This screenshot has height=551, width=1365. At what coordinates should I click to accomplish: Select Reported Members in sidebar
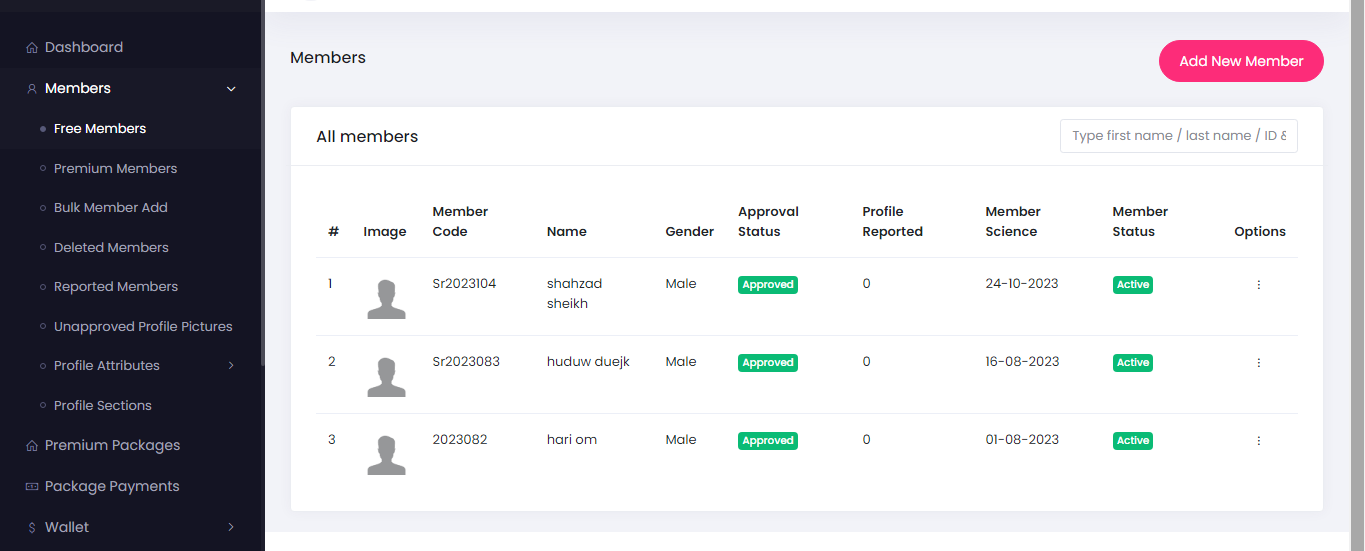(x=115, y=287)
